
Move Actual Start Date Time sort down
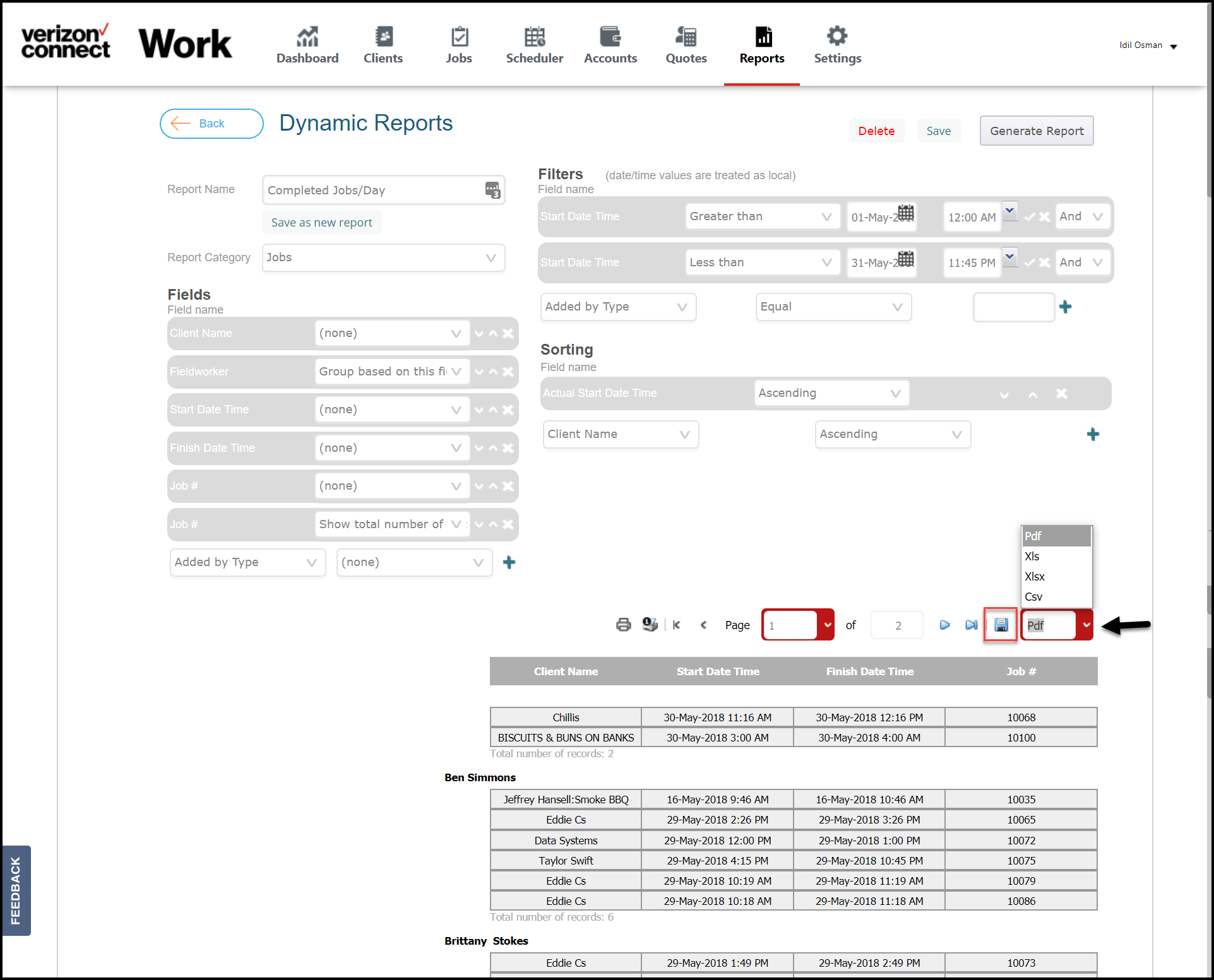1004,395
